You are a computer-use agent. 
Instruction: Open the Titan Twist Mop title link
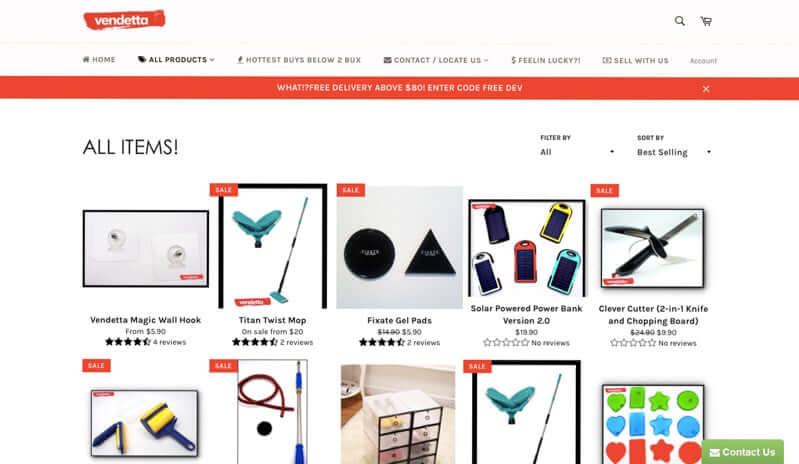pos(273,320)
